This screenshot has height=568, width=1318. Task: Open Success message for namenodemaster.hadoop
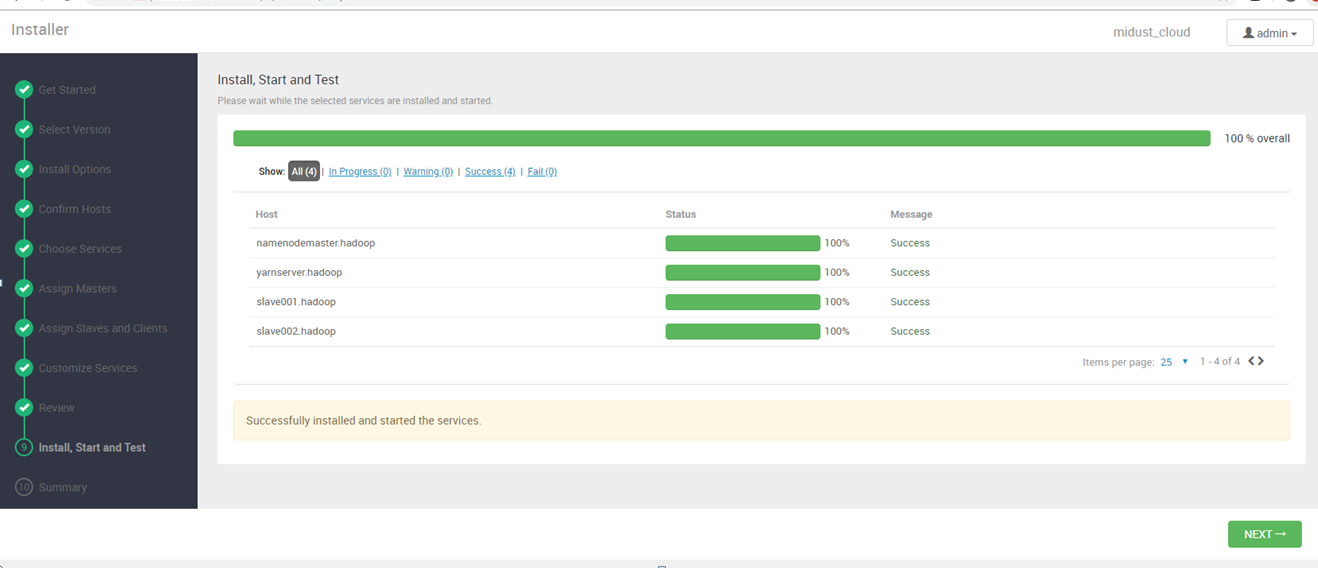tap(910, 243)
